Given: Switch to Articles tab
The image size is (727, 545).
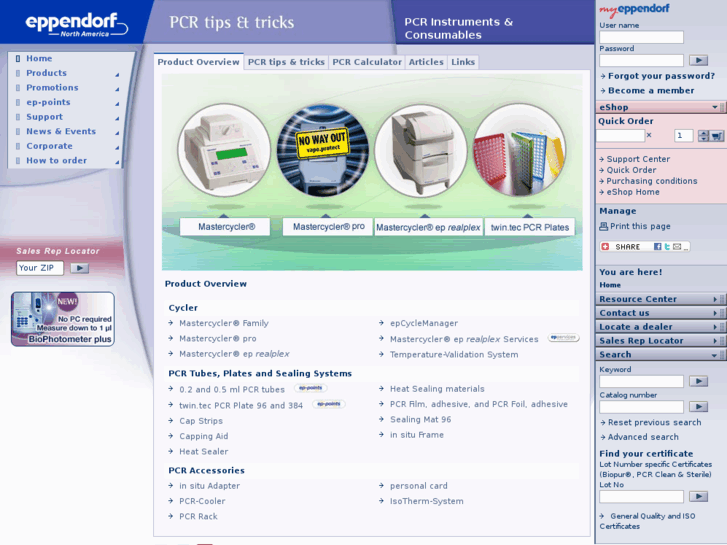Looking at the screenshot, I should [x=426, y=62].
